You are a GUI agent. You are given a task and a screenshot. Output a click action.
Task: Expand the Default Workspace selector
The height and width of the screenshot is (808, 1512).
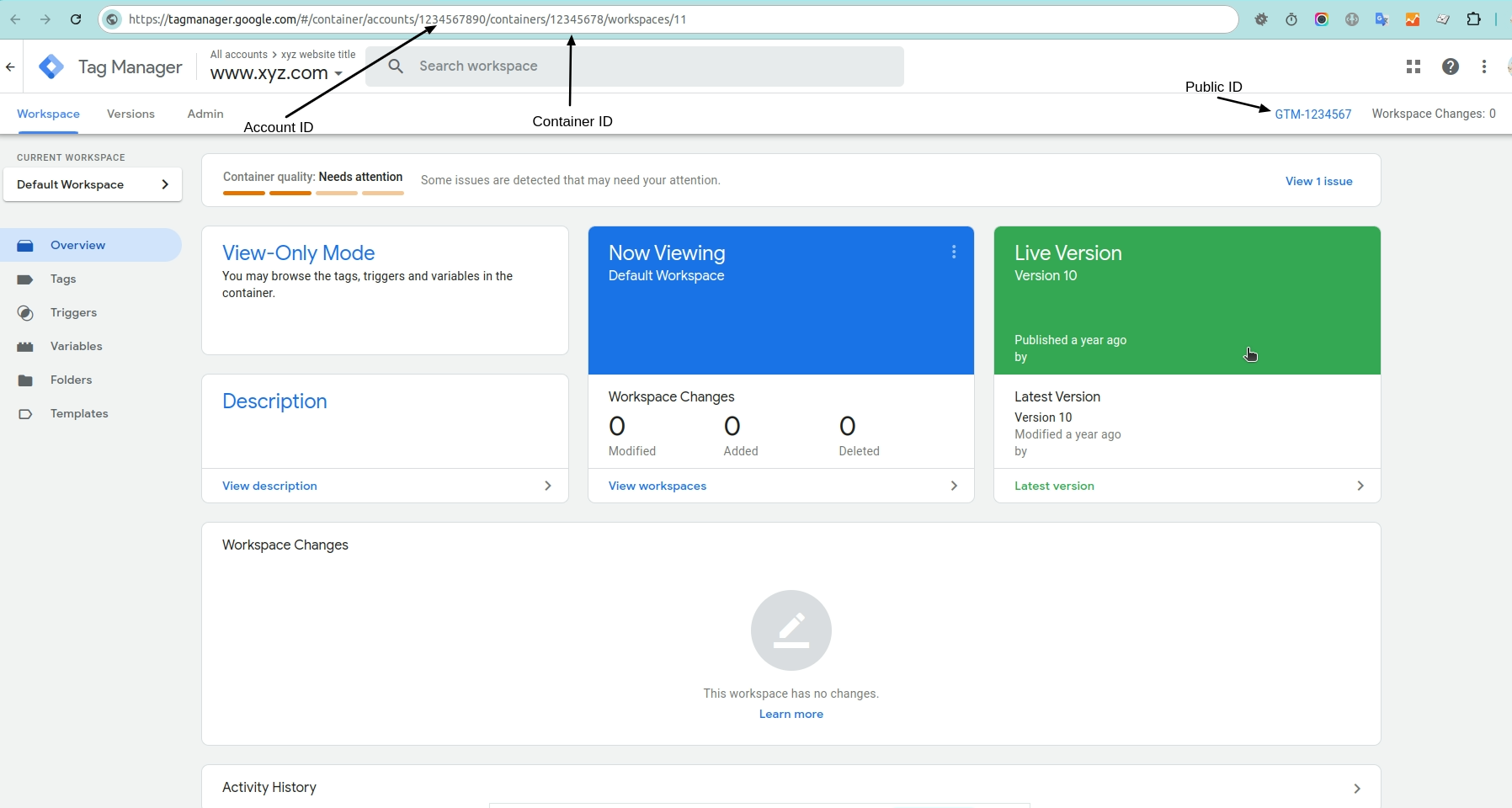[93, 184]
